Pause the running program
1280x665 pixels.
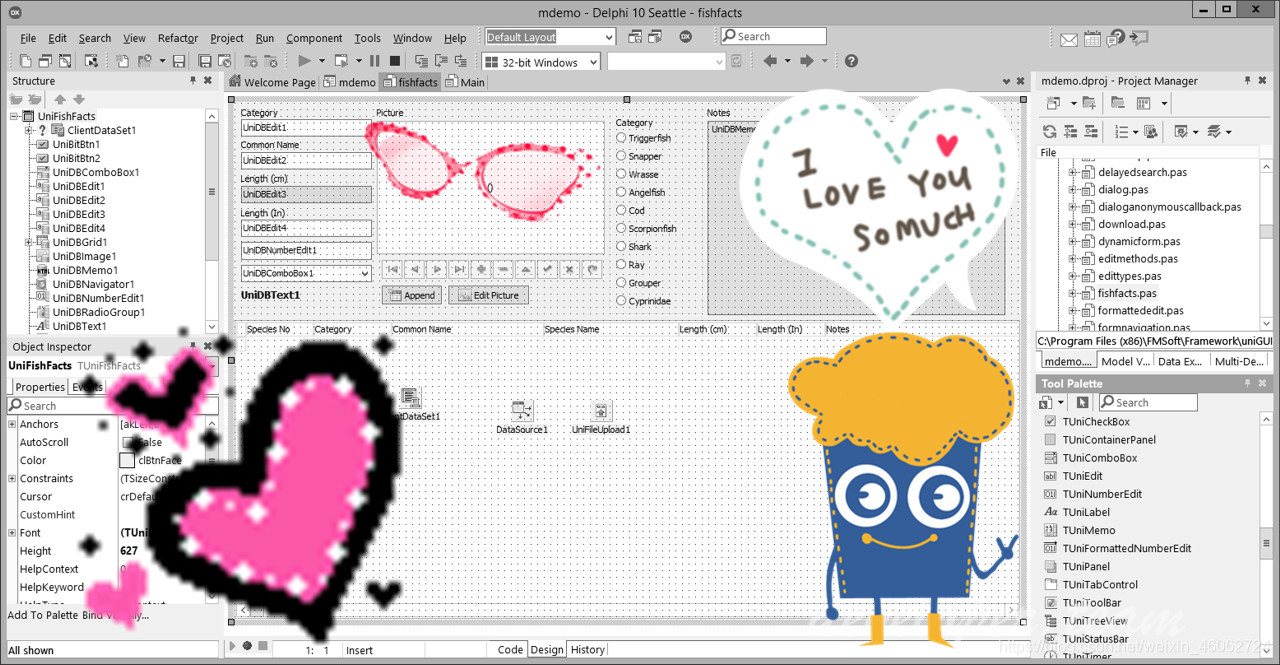point(373,61)
